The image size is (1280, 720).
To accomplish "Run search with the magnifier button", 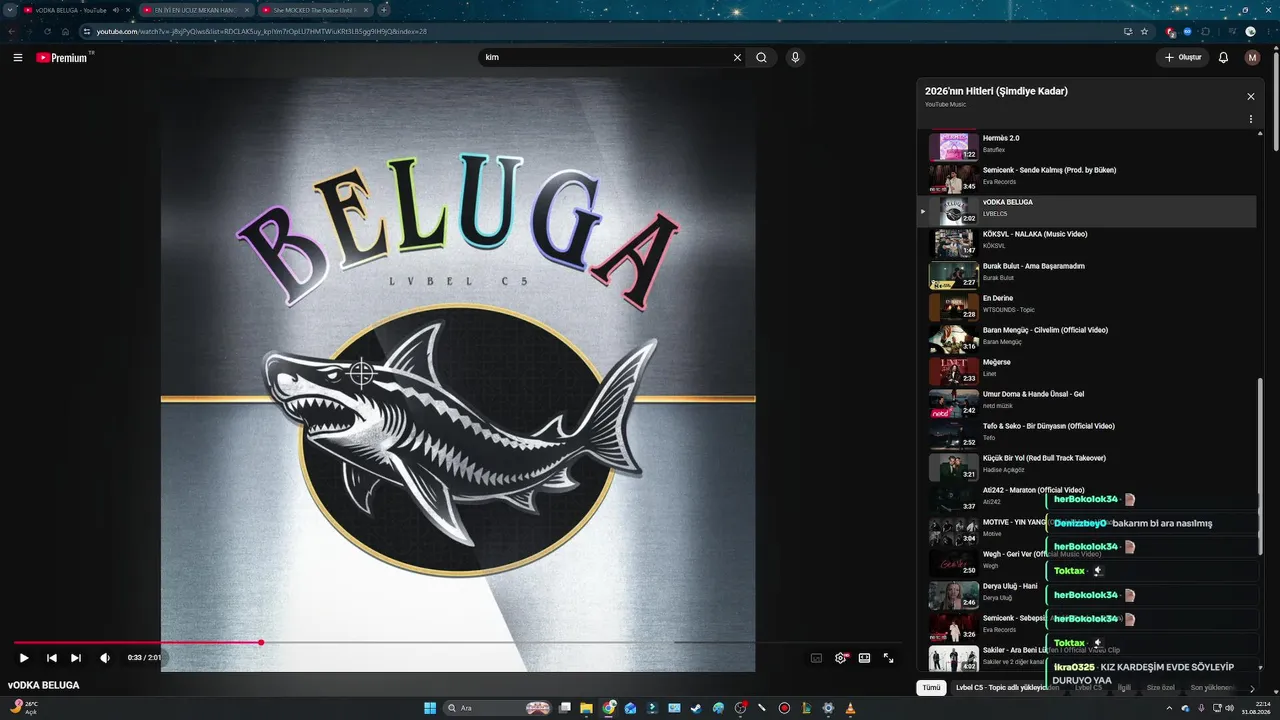I will pos(761,58).
